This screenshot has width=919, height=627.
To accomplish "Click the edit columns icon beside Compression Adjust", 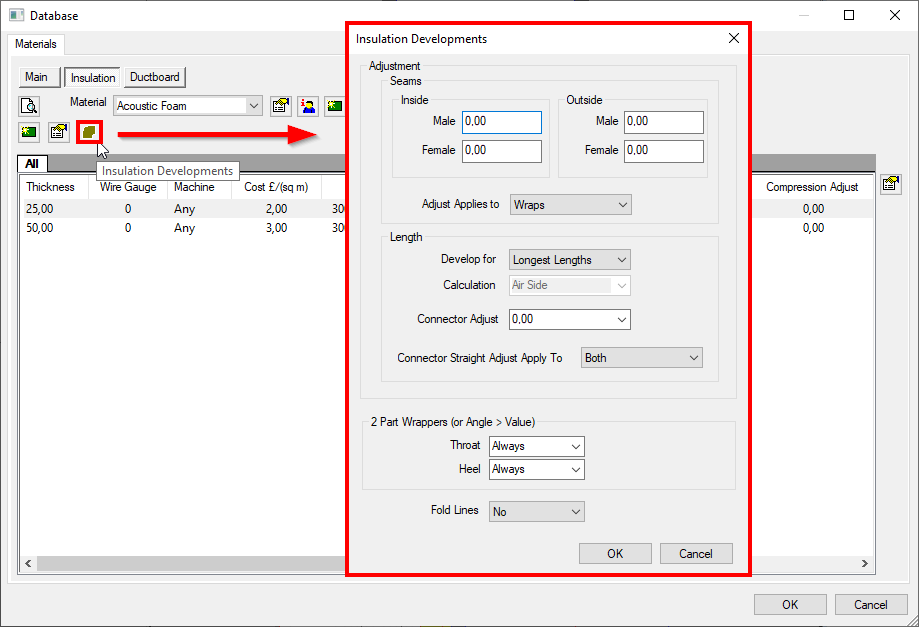I will [890, 184].
